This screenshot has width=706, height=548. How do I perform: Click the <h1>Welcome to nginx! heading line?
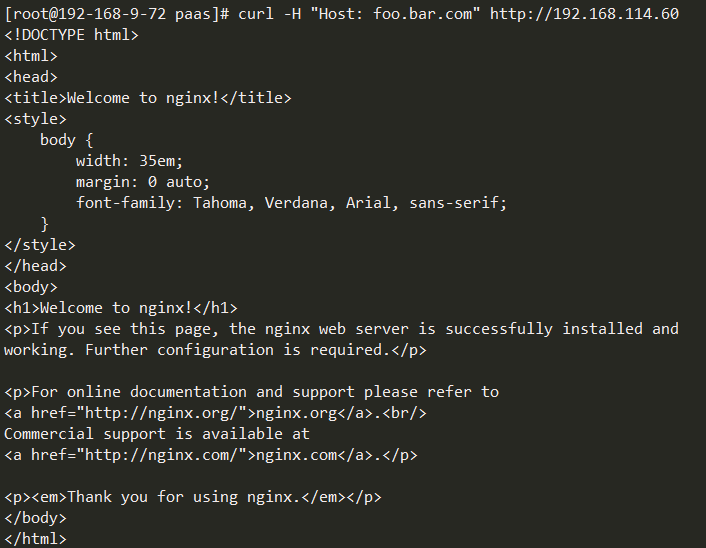click(x=121, y=308)
